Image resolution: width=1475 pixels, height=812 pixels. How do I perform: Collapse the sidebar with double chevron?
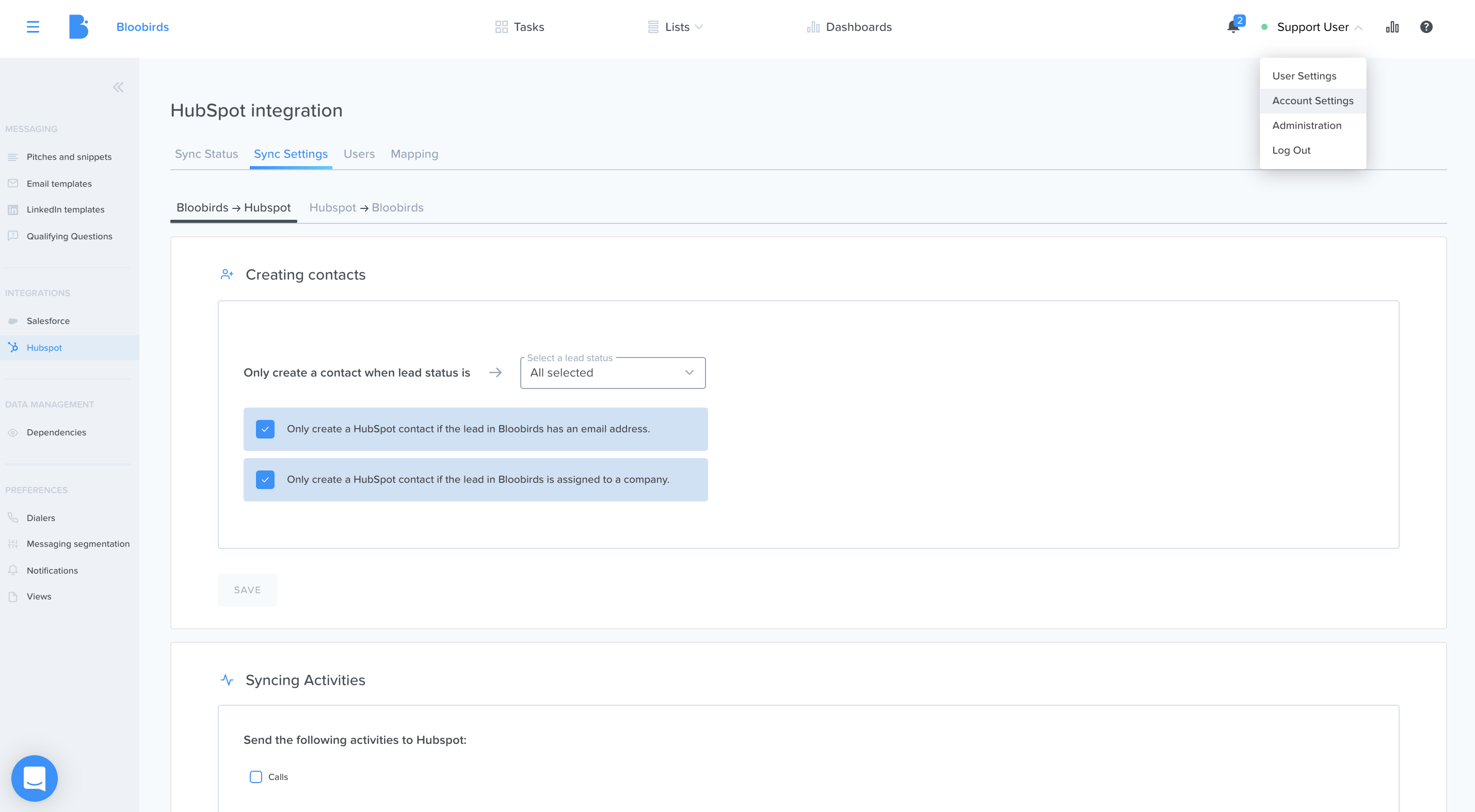point(118,87)
